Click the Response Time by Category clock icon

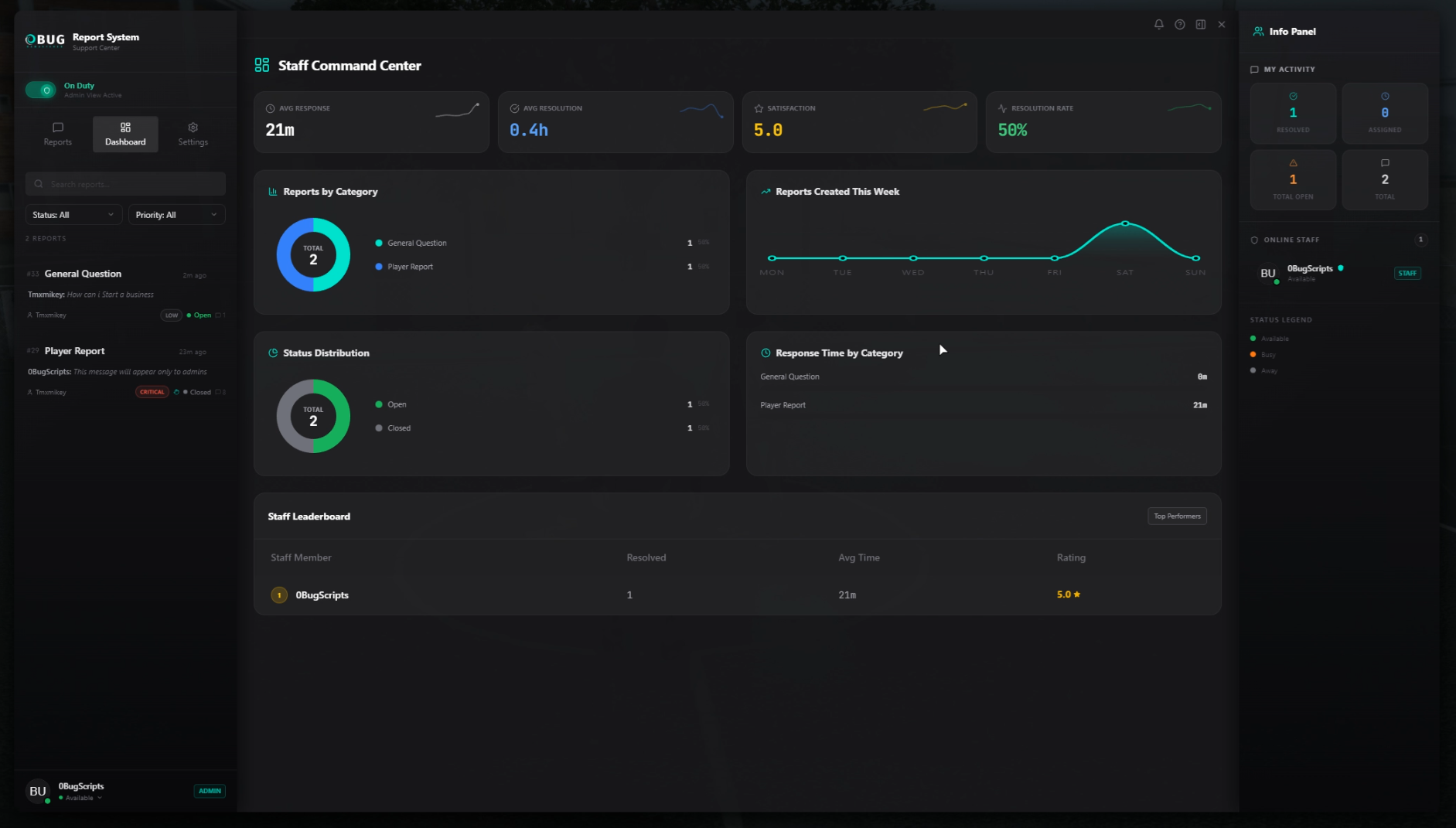pyautogui.click(x=766, y=353)
